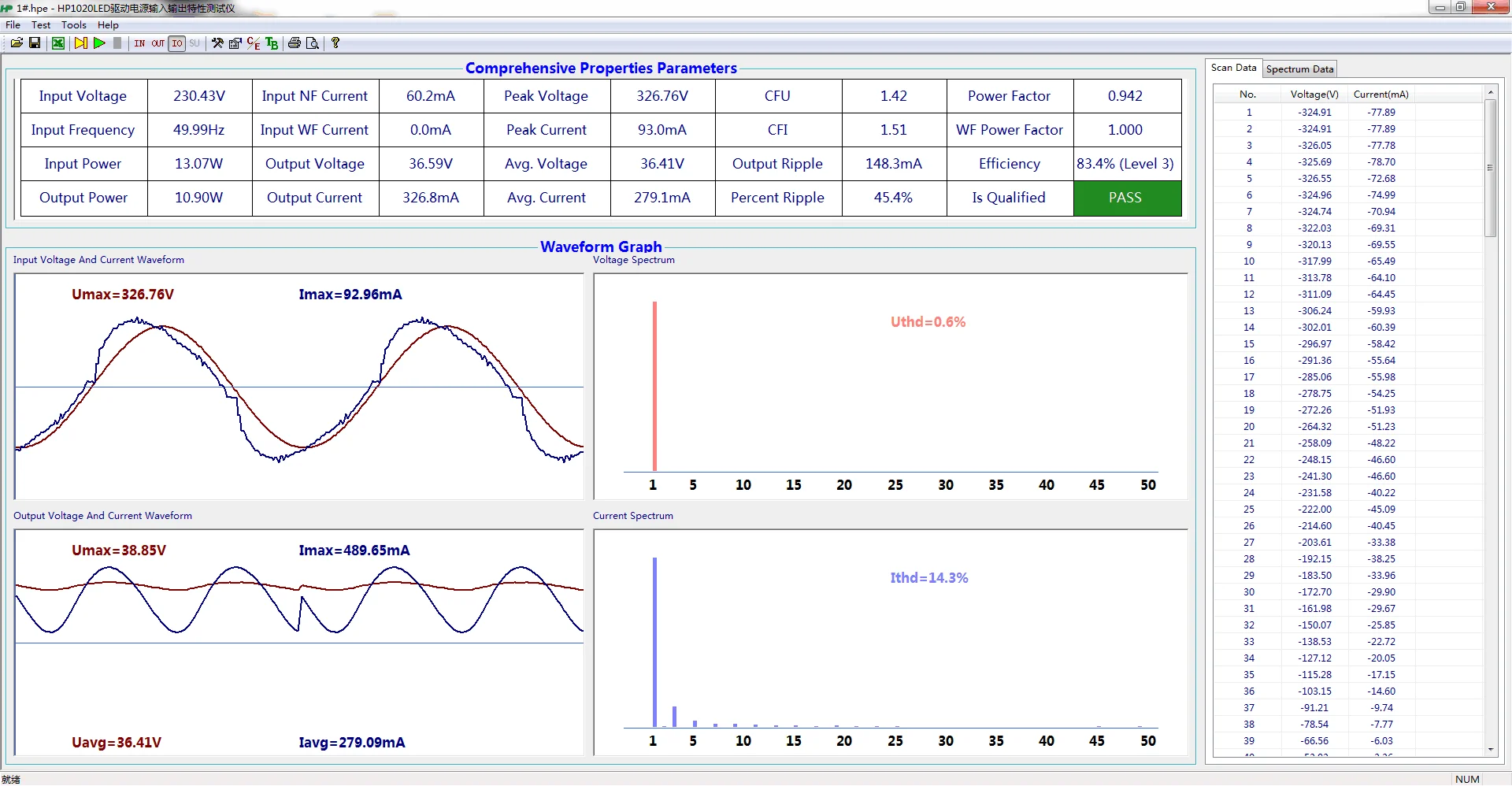Open print preview with the magnifier page icon
This screenshot has width=1512, height=786.
point(313,43)
